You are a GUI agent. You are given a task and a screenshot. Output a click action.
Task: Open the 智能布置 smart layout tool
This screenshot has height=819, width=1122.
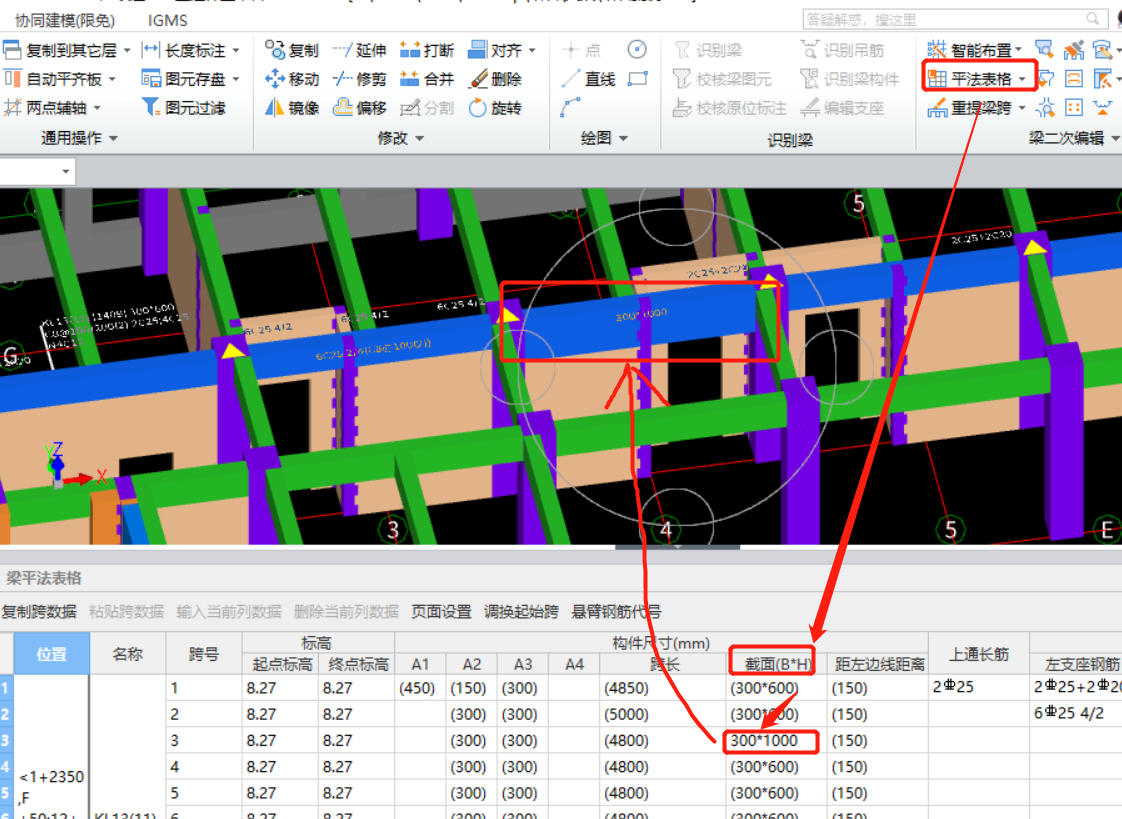pos(970,50)
